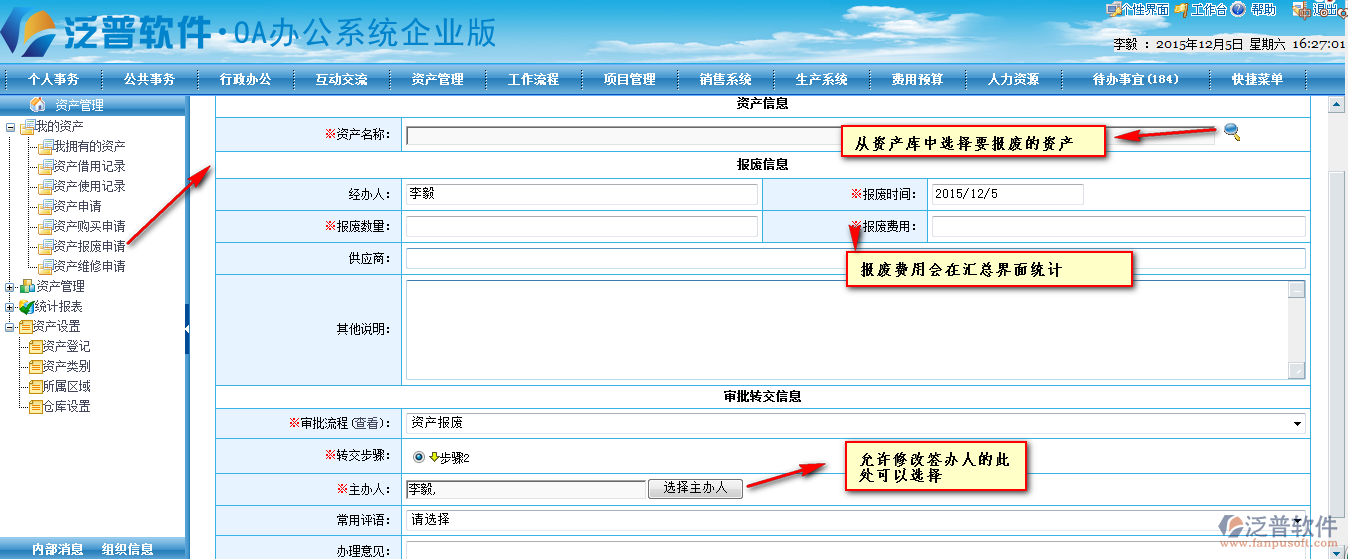
Task: Click the icon next to 仓库设置
Action: coord(36,407)
